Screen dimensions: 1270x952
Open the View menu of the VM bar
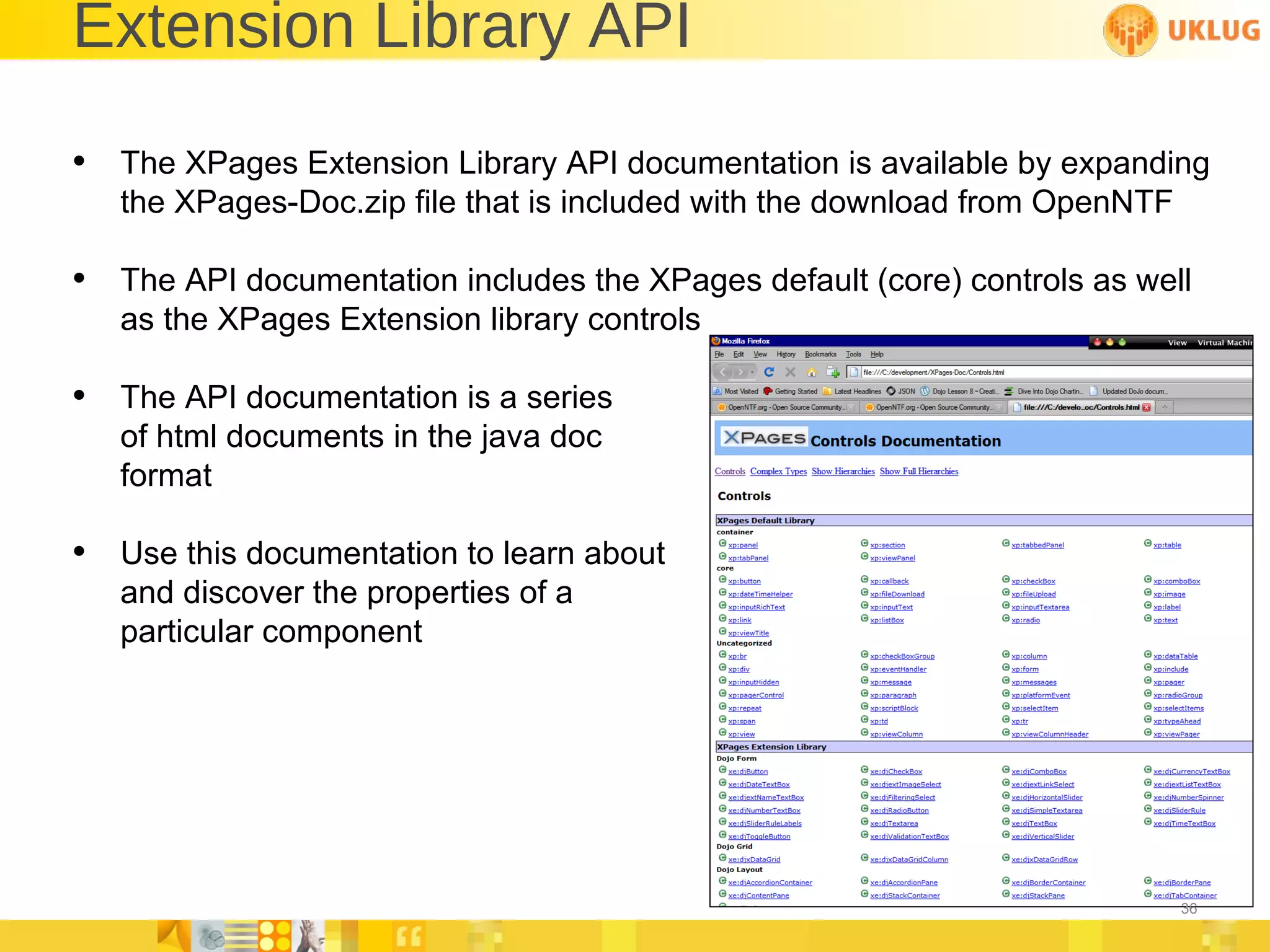click(x=1177, y=343)
